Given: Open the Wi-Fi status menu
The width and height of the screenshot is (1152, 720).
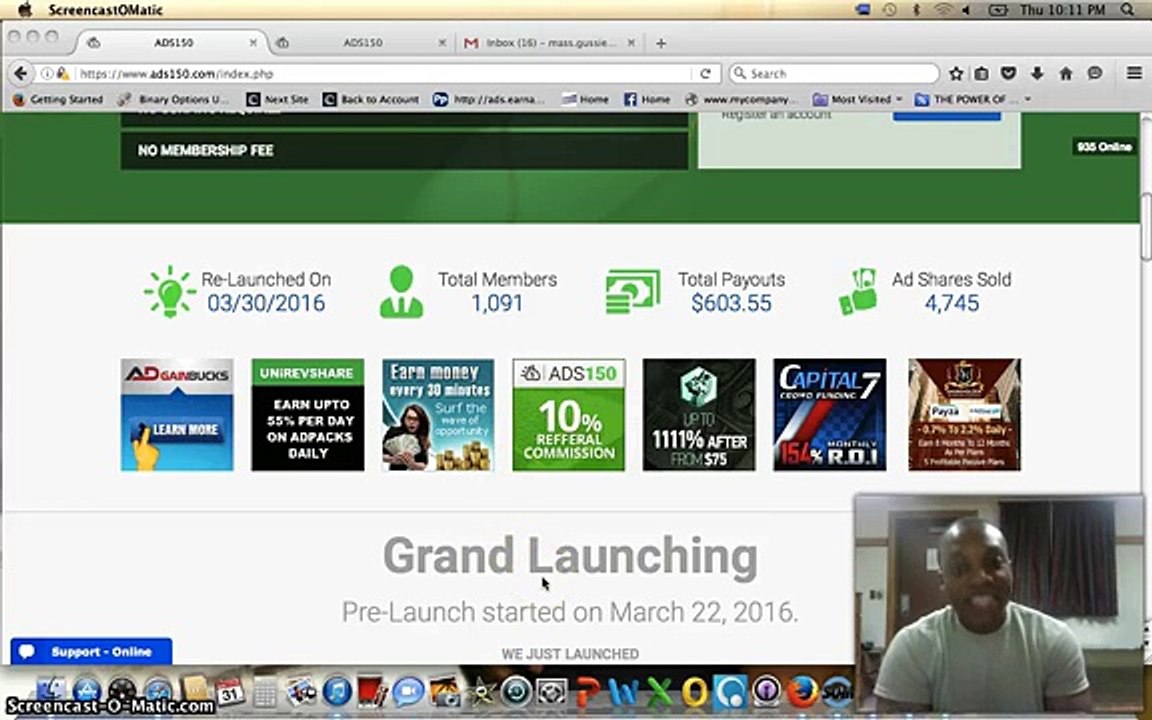Looking at the screenshot, I should (x=944, y=10).
